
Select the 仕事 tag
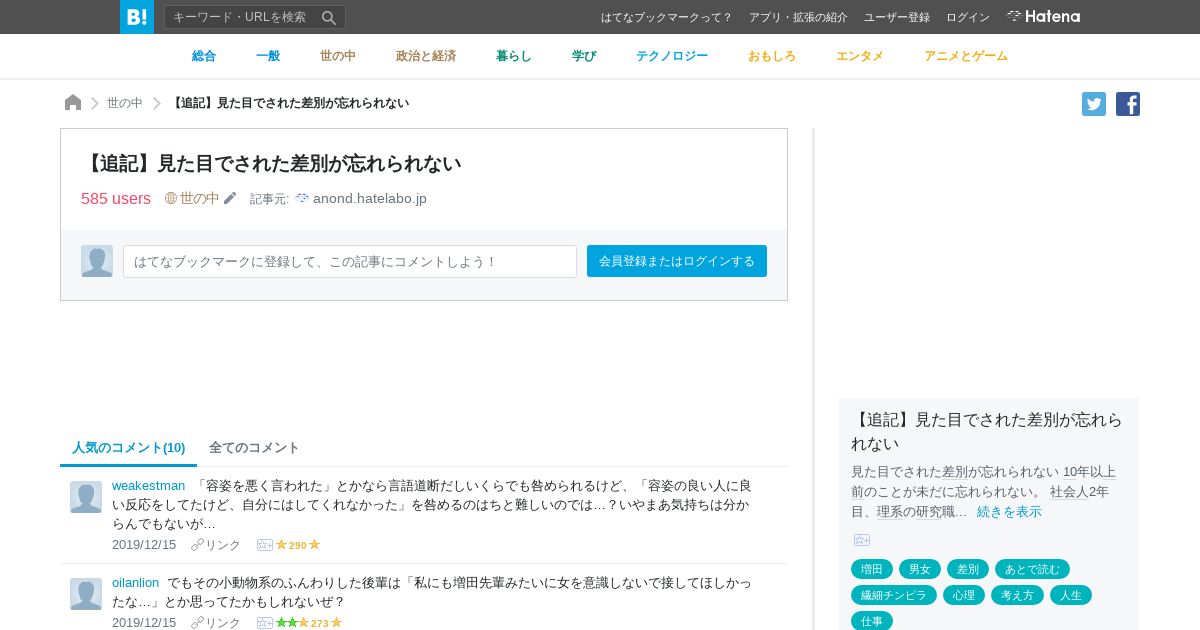coord(872,621)
